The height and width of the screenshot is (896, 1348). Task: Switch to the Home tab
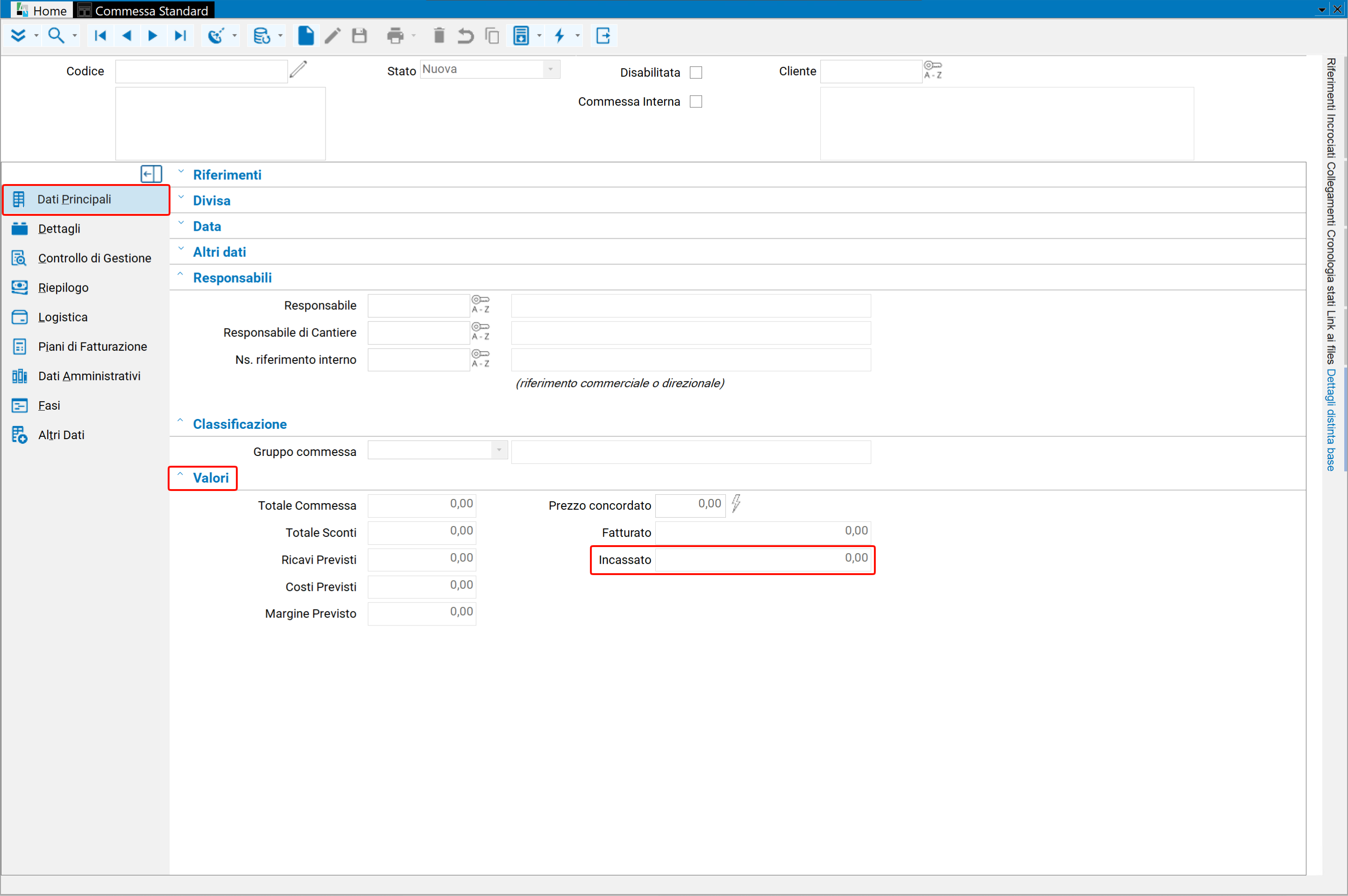(42, 10)
